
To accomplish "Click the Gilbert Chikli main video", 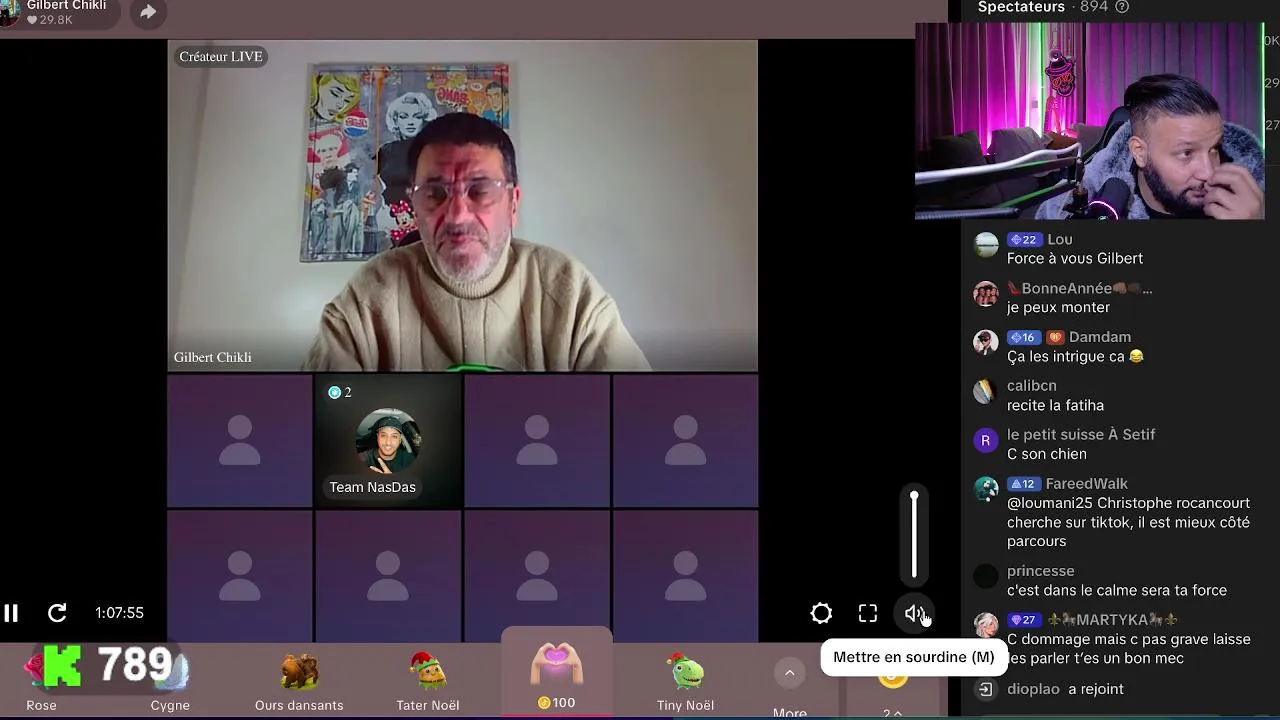I will click(462, 206).
